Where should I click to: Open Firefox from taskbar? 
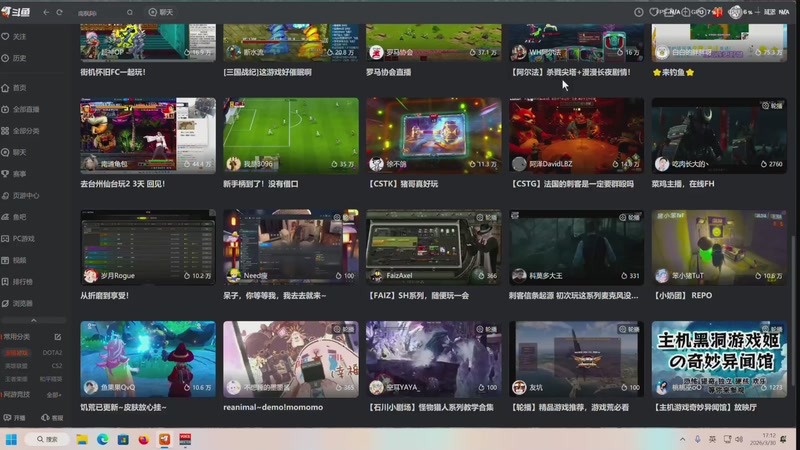(x=144, y=439)
